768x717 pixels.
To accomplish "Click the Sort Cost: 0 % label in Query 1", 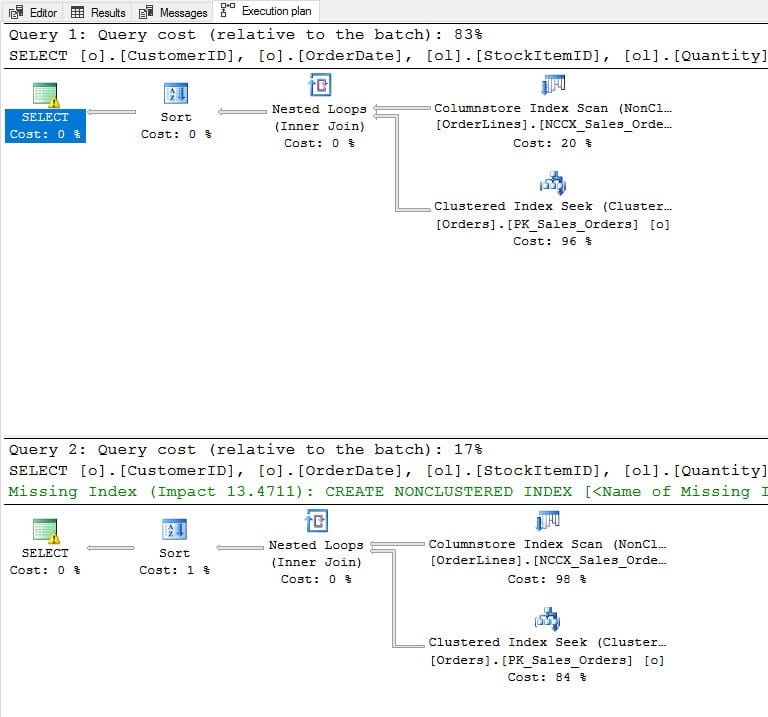I will point(176,126).
